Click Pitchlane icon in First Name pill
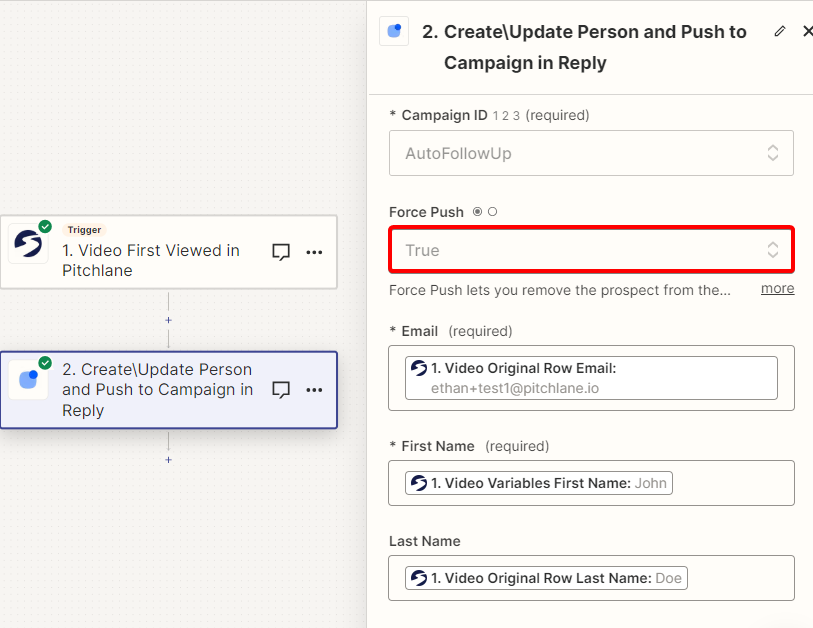 419,483
